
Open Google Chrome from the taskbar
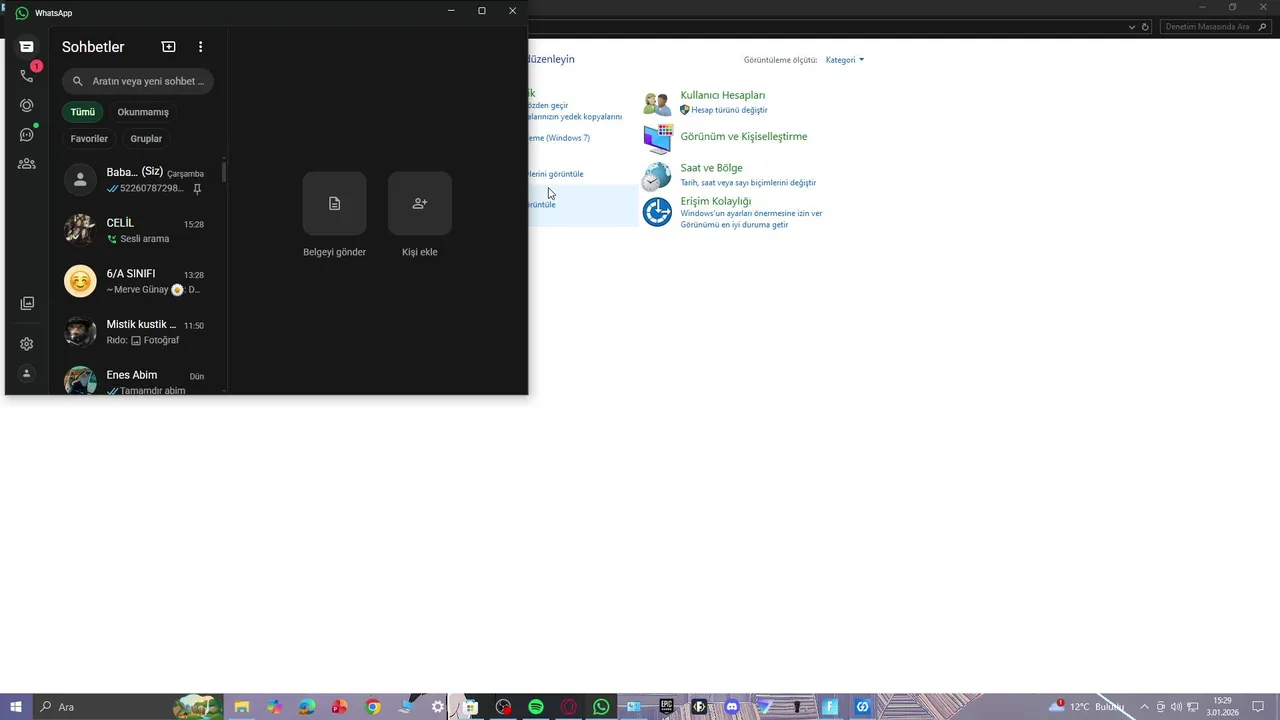point(373,707)
